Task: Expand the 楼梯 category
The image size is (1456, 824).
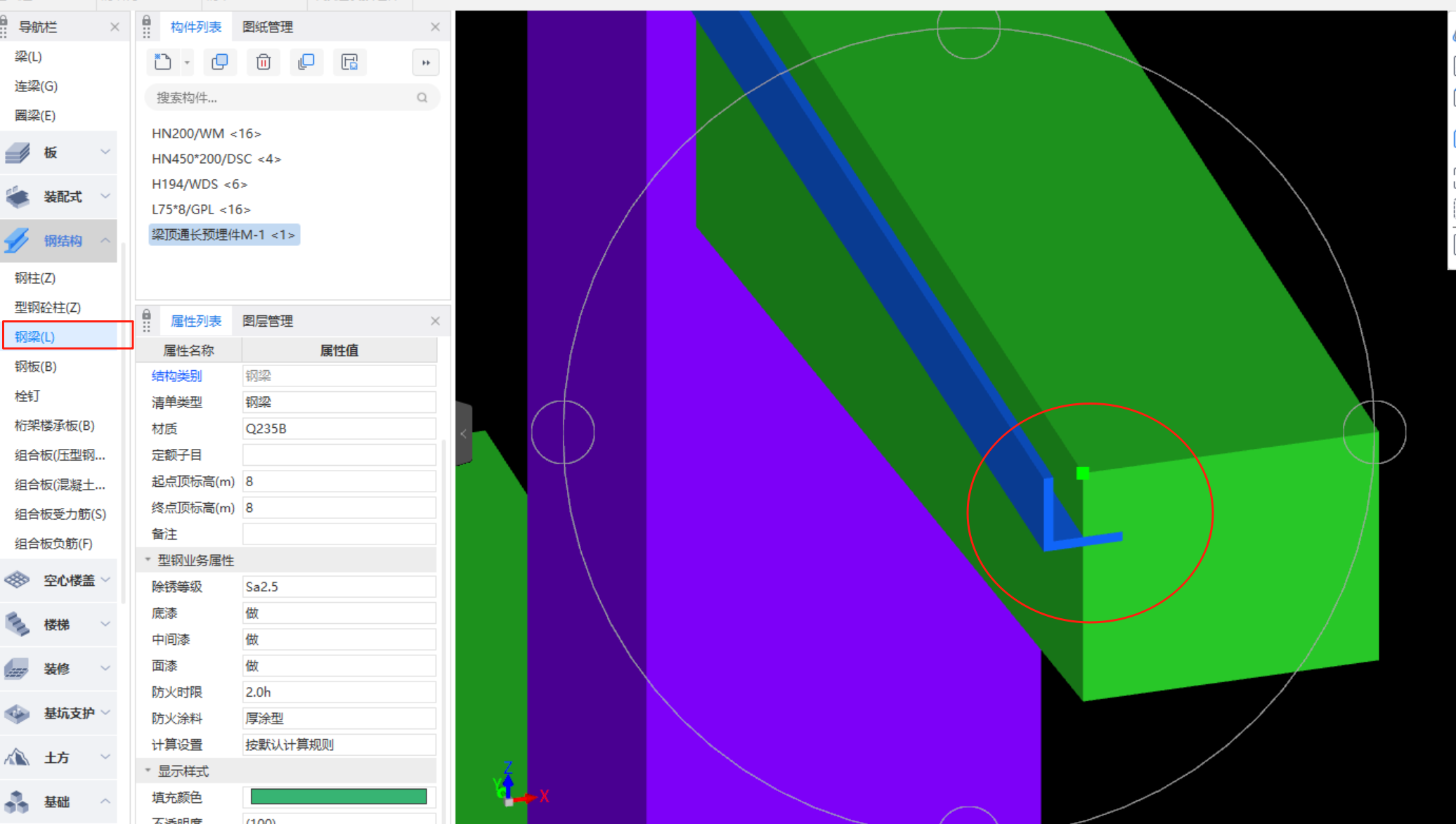Action: tap(105, 624)
